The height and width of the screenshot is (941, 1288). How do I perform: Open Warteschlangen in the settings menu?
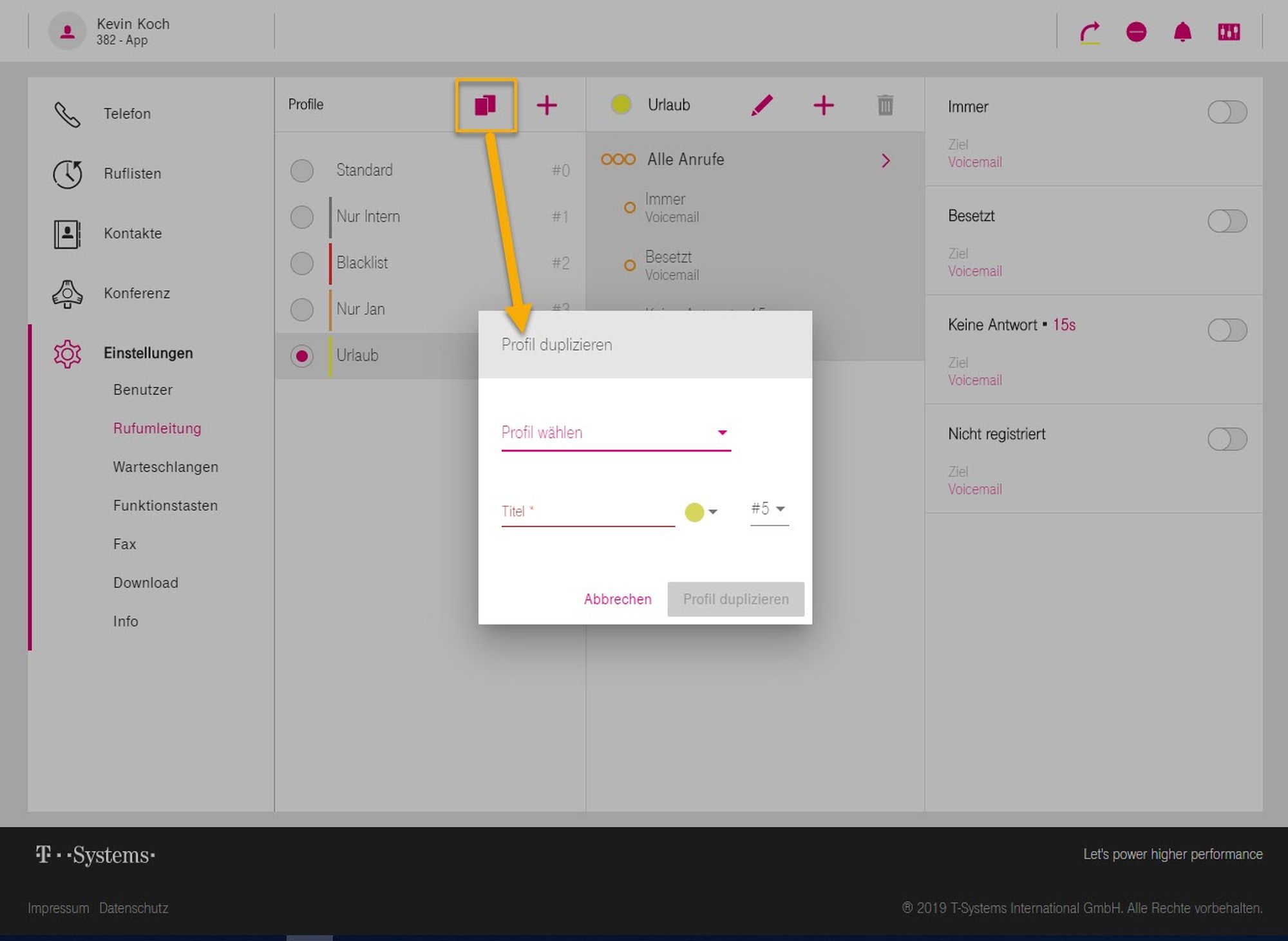tap(166, 467)
